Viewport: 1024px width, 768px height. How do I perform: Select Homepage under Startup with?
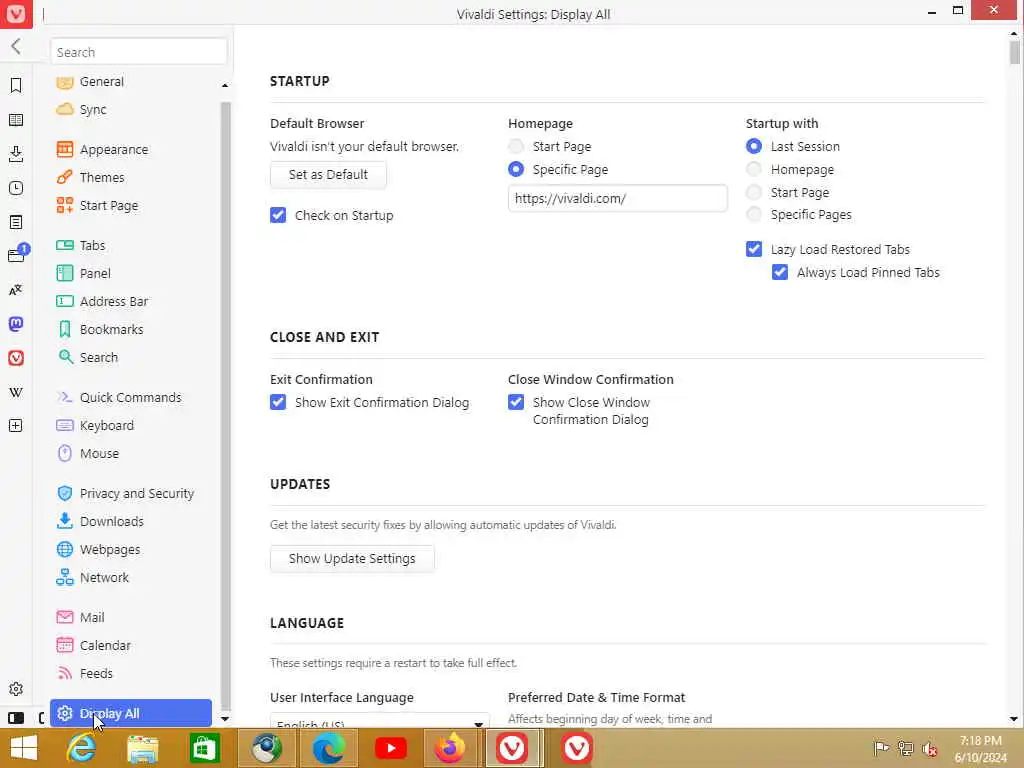tap(754, 169)
